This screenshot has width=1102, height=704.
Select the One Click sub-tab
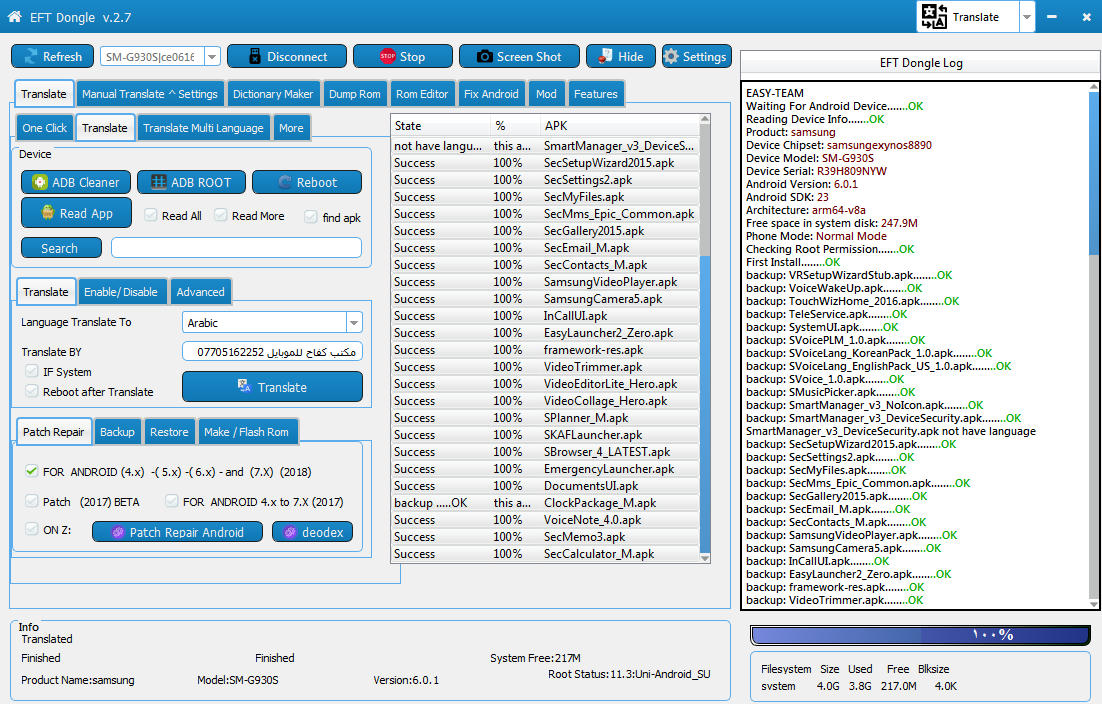pos(44,128)
